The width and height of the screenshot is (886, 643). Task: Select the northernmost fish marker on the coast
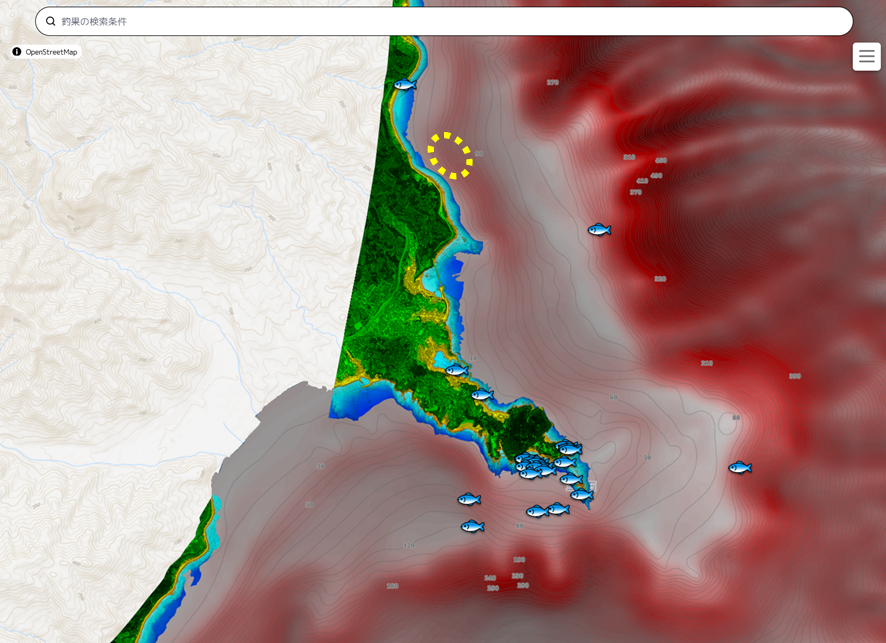(x=405, y=85)
